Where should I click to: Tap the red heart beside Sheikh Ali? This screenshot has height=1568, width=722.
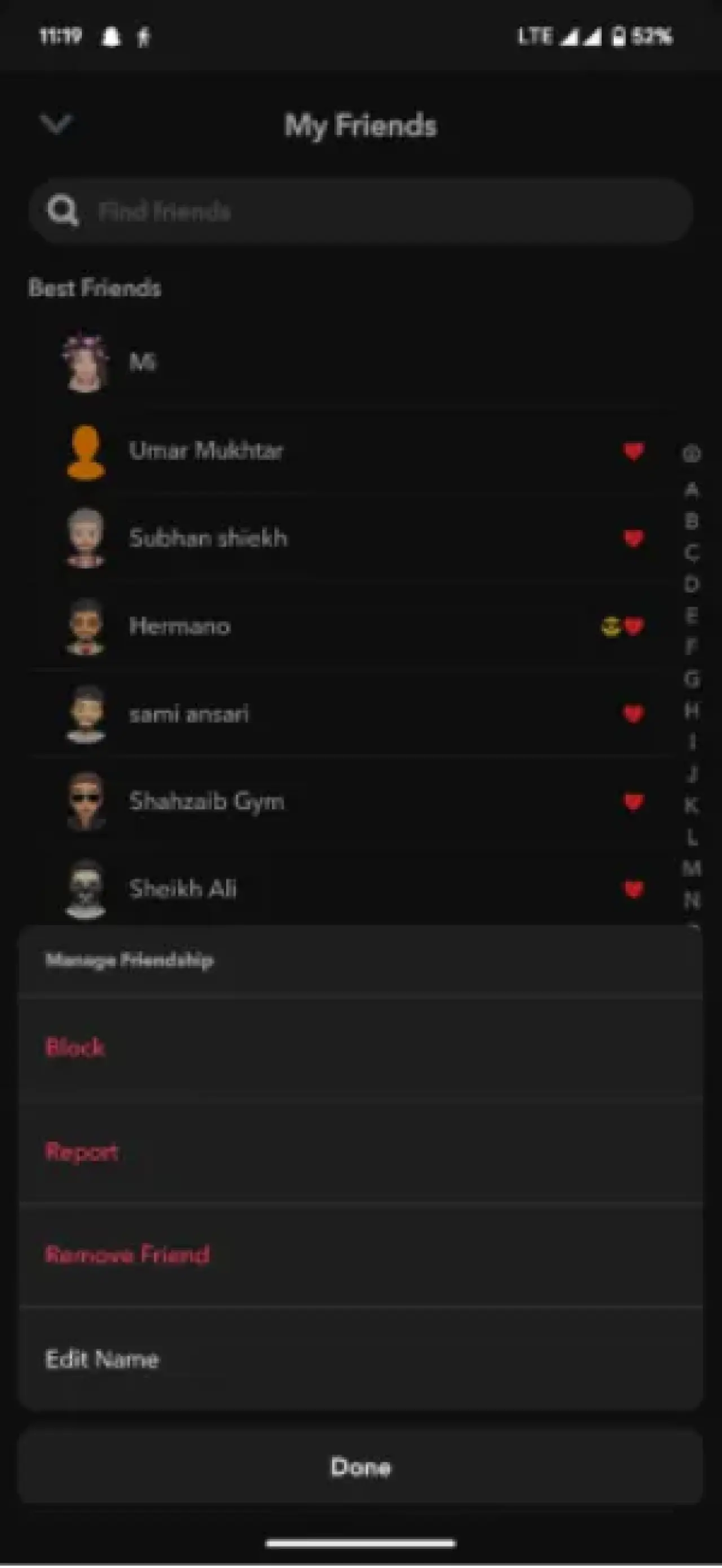(x=634, y=890)
